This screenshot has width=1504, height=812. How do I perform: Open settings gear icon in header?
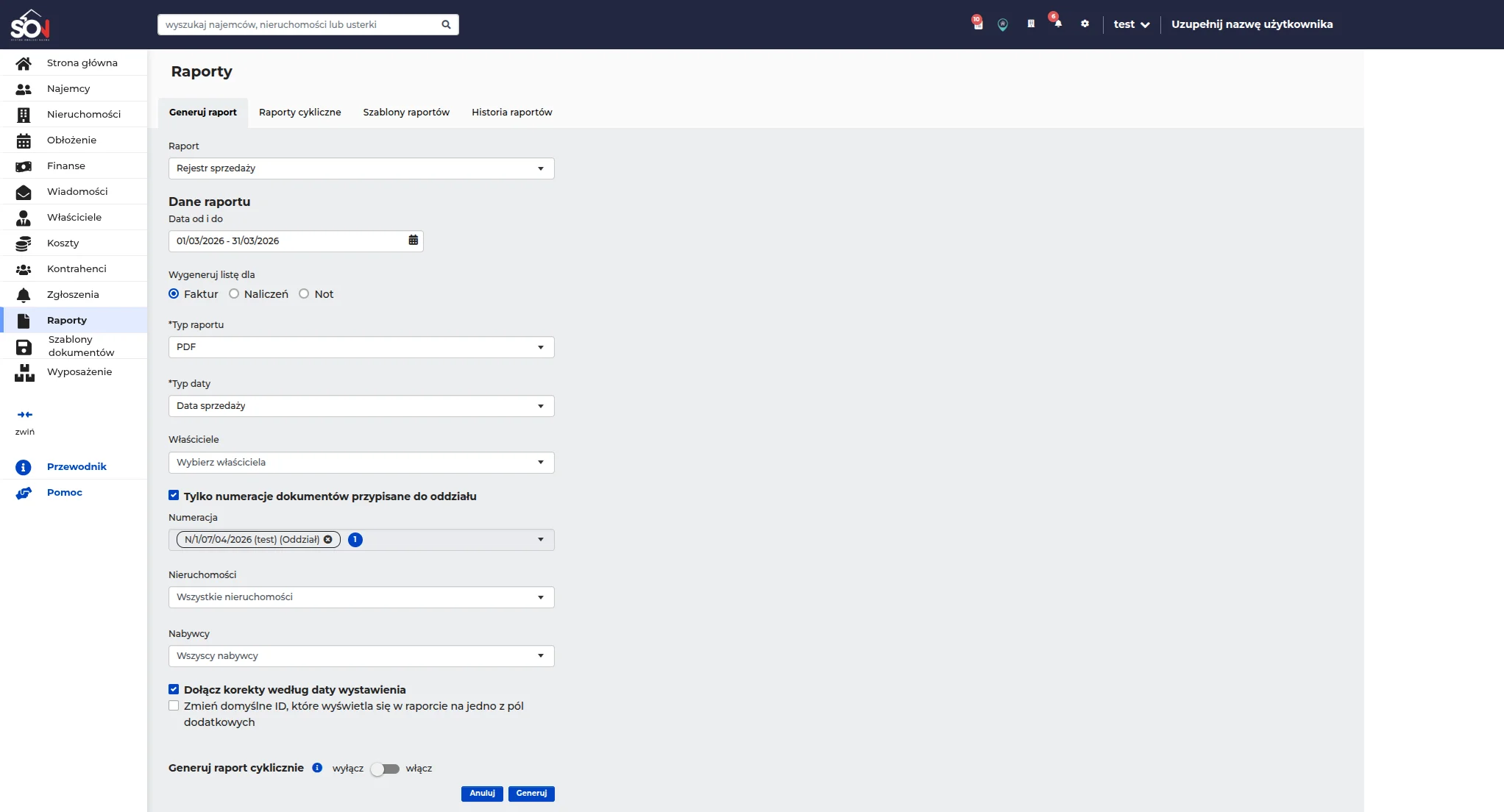point(1085,24)
